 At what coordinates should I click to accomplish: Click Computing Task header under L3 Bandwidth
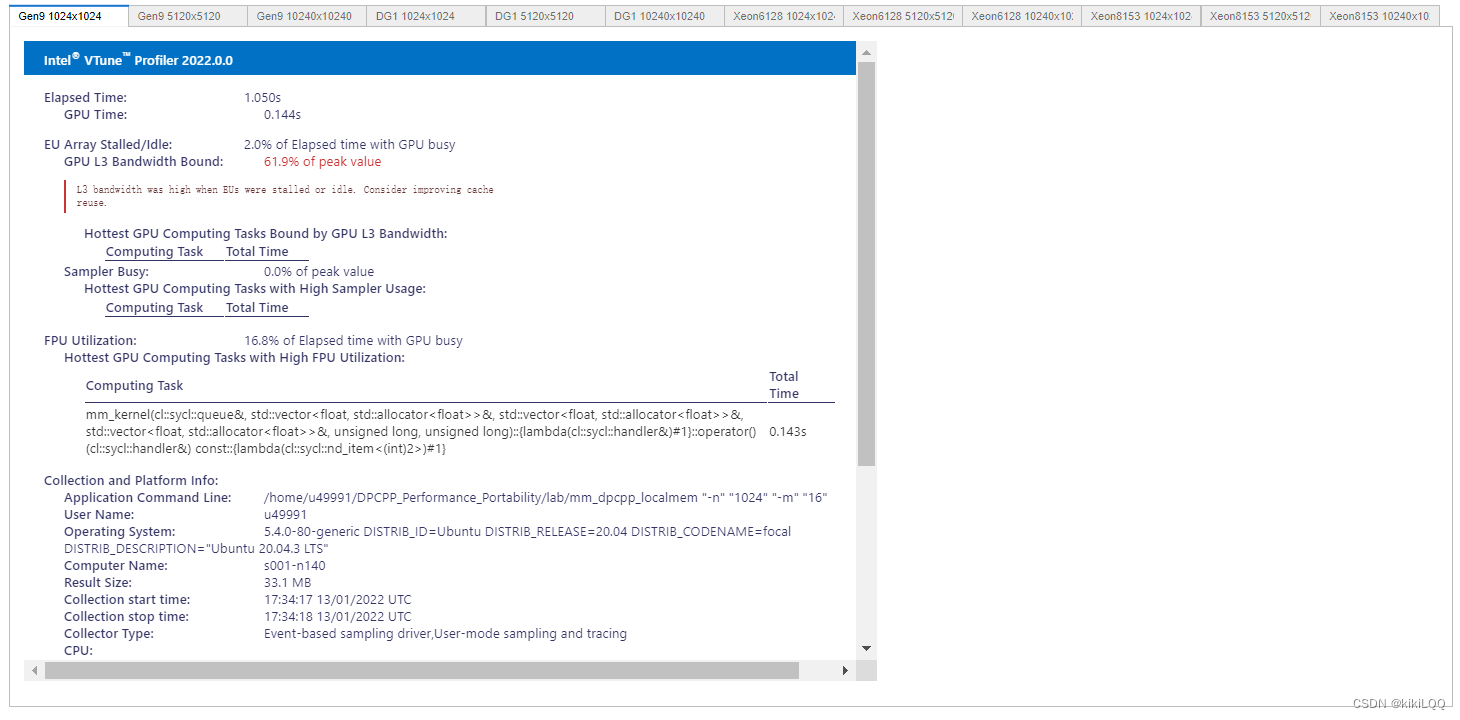154,252
